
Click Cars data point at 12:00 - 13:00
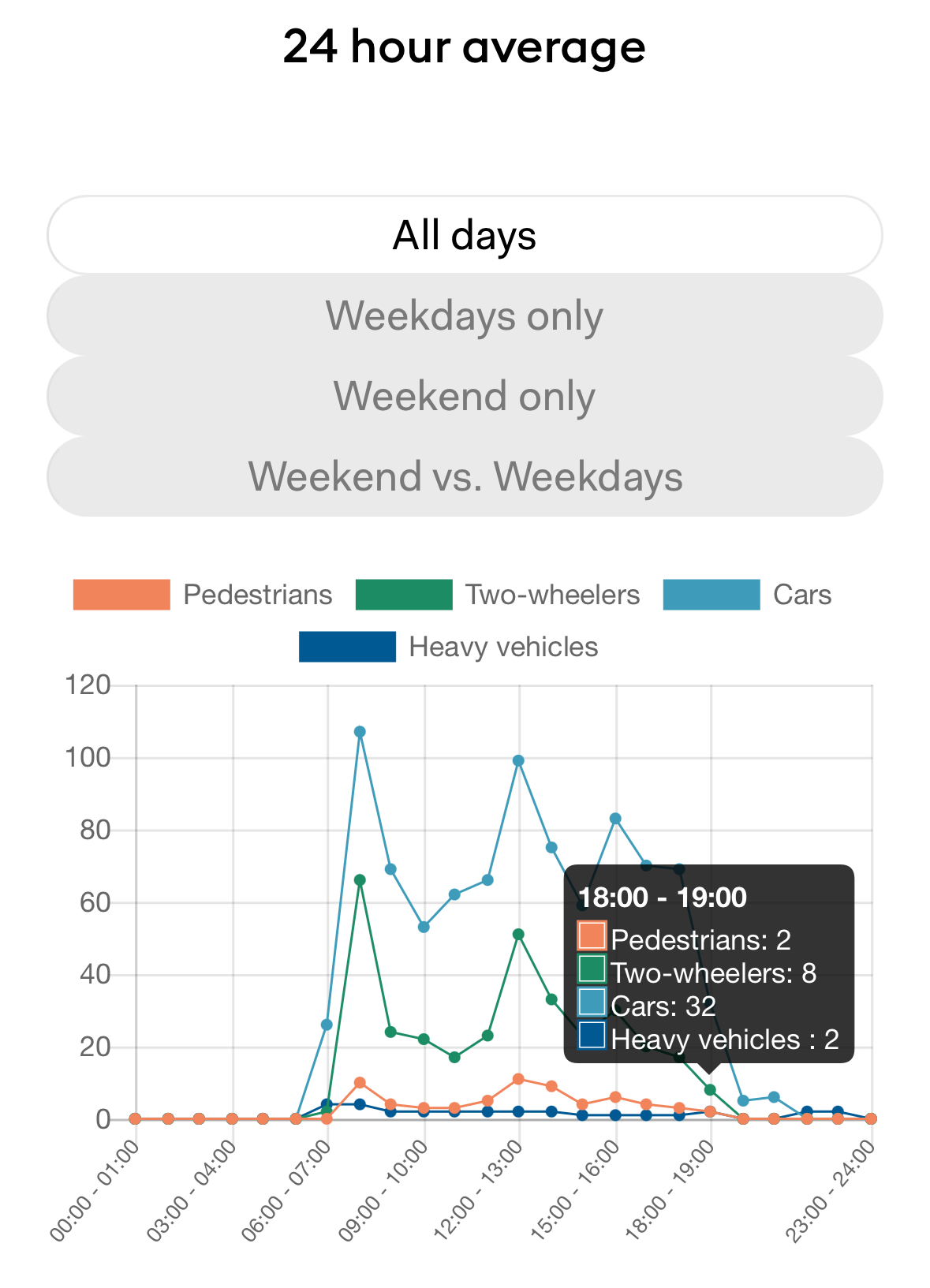518,760
